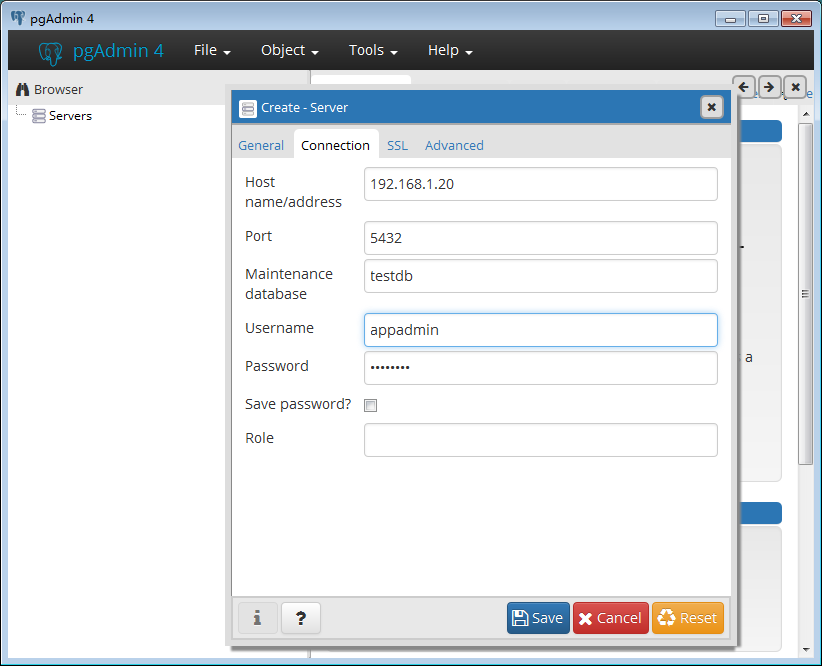Viewport: 822px width, 666px height.
Task: Open the Help menu
Action: (x=450, y=50)
